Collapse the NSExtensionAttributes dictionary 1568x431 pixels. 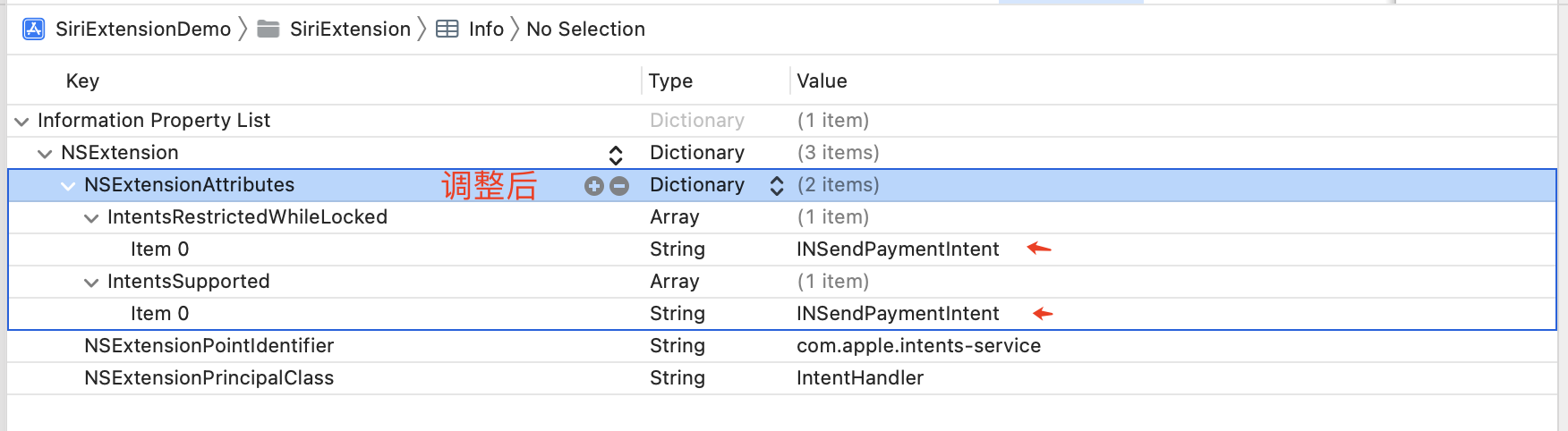tap(68, 186)
